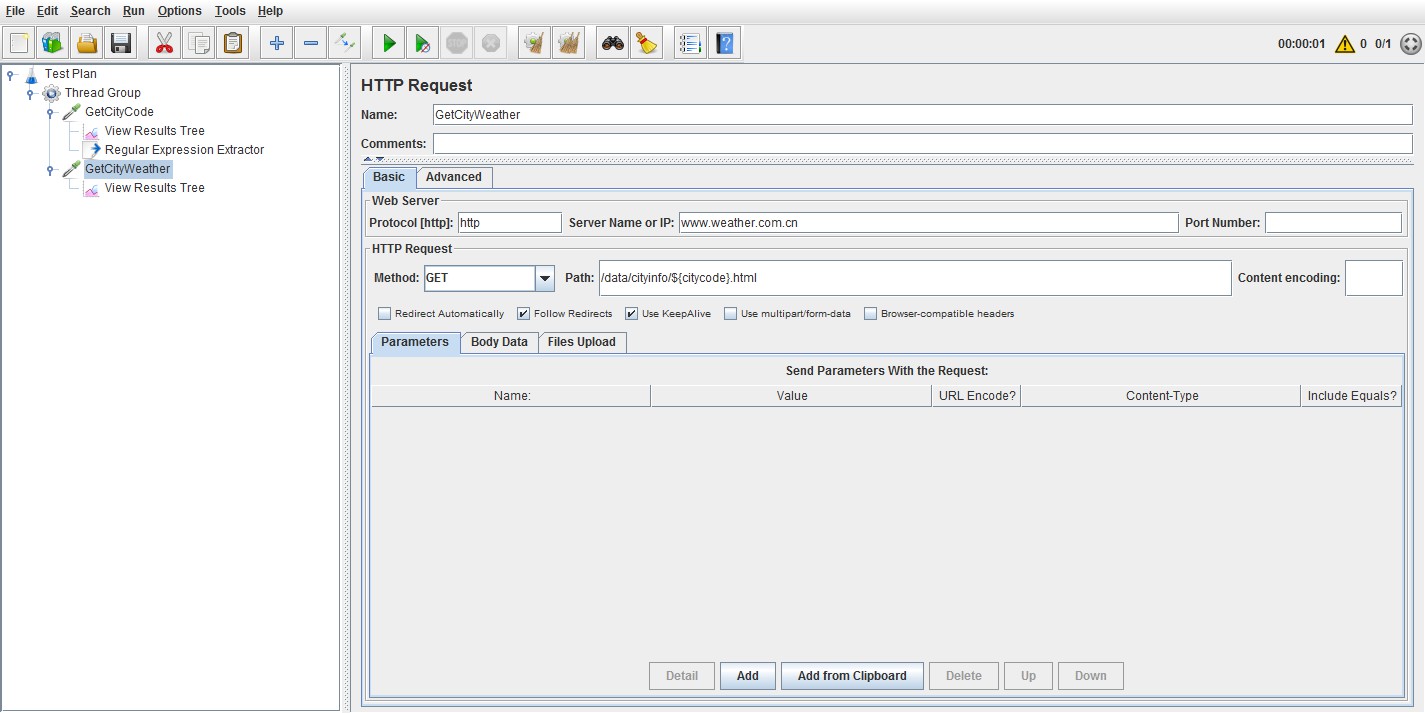Open the Help menu
This screenshot has width=1425, height=713.
270,11
